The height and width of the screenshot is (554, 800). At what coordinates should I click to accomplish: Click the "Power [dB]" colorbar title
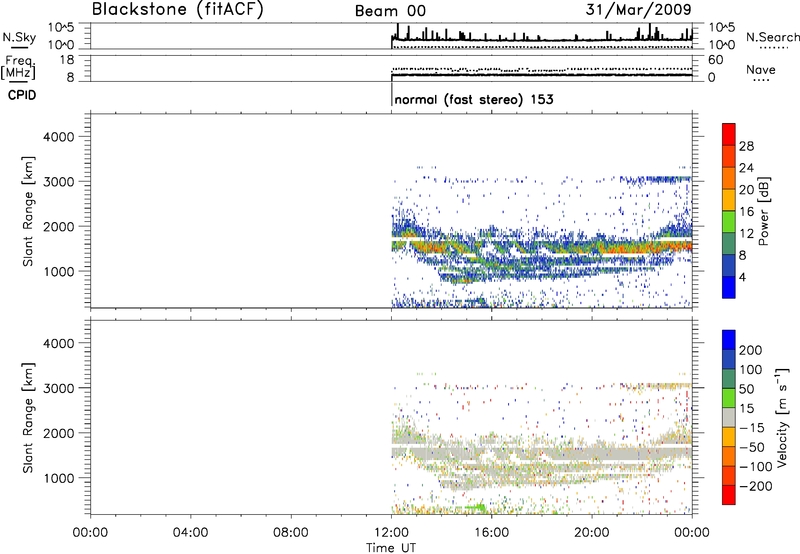click(x=763, y=211)
